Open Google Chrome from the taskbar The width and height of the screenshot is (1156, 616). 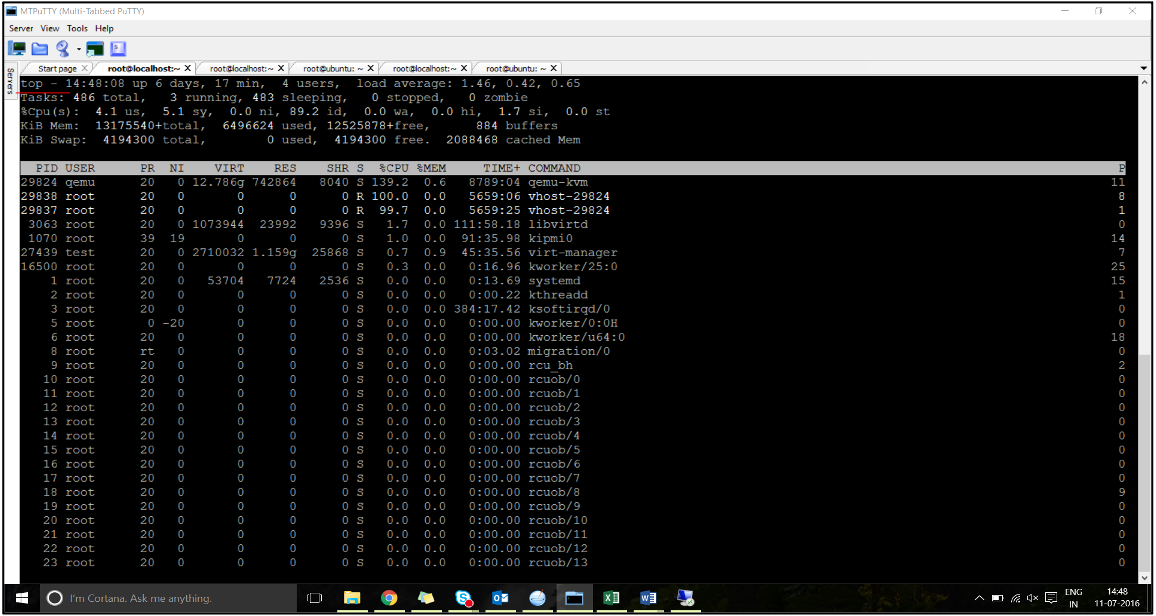click(x=389, y=598)
